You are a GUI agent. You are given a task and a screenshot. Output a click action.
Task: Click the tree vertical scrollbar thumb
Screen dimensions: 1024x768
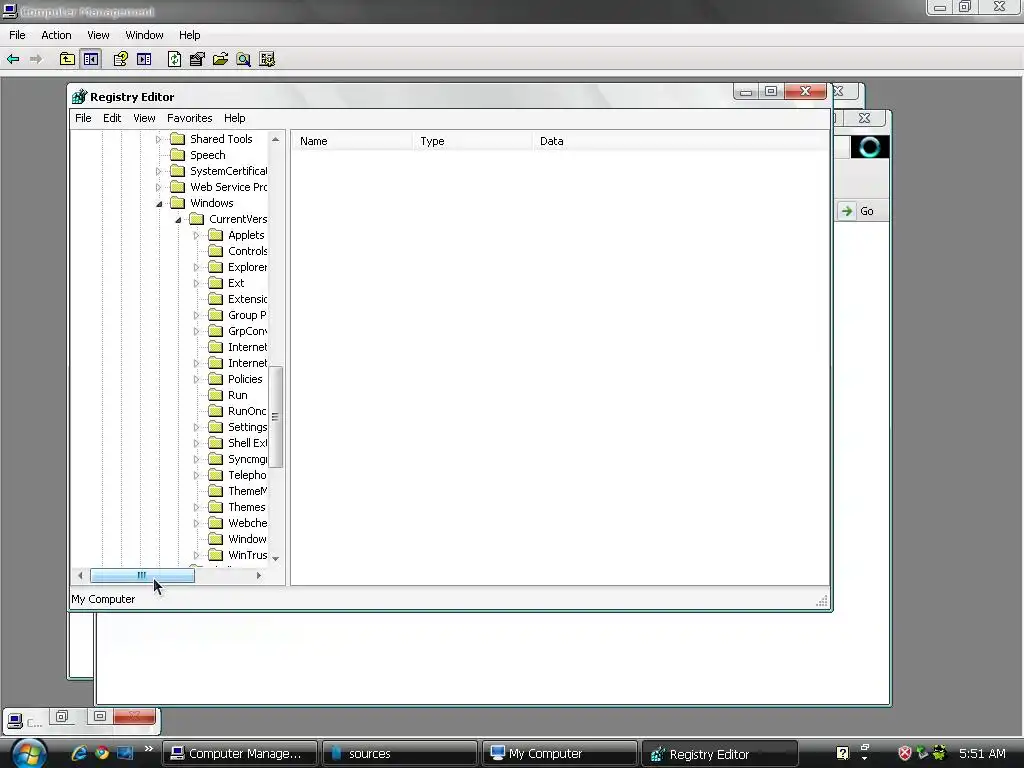276,417
